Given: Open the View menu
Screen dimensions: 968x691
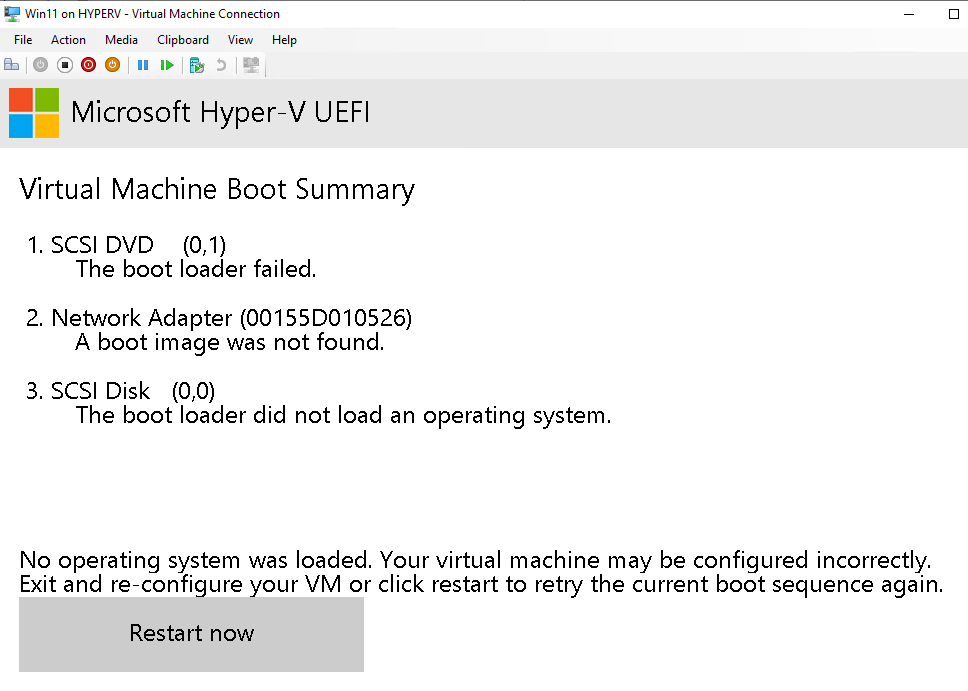Looking at the screenshot, I should tap(240, 40).
